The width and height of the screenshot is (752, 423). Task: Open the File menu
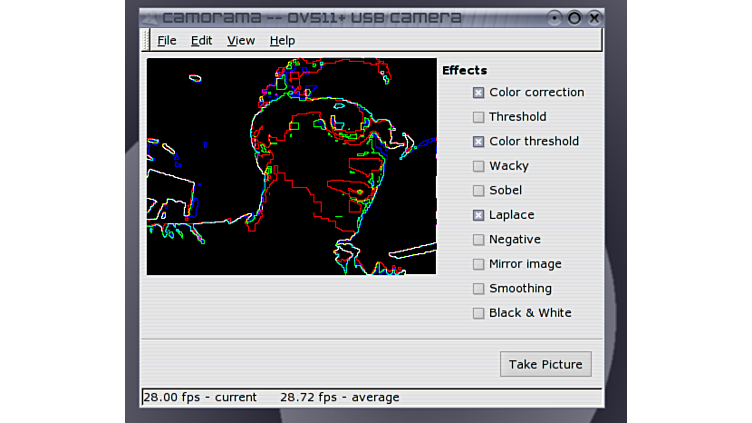(x=166, y=40)
